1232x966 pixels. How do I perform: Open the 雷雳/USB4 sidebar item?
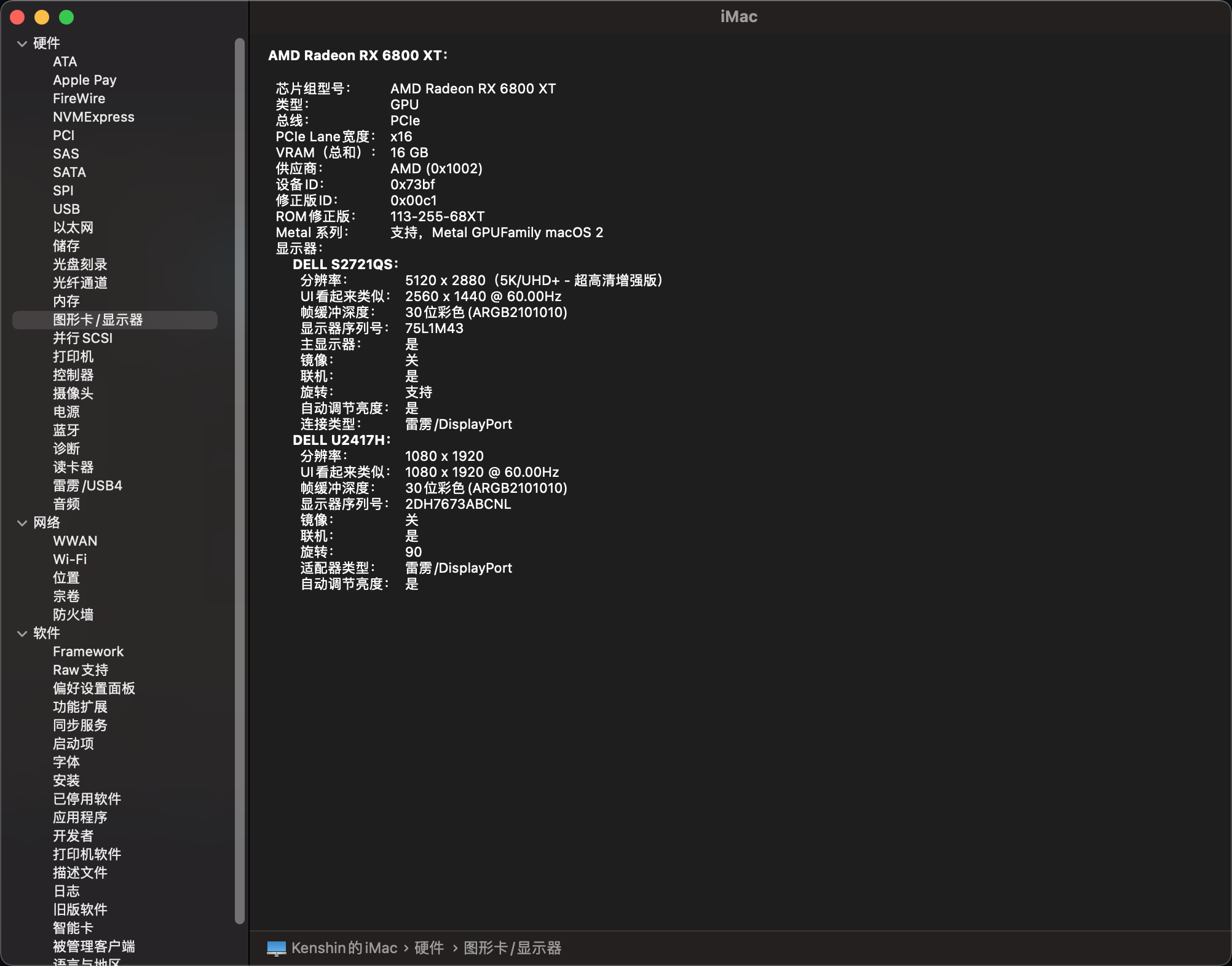(x=87, y=486)
